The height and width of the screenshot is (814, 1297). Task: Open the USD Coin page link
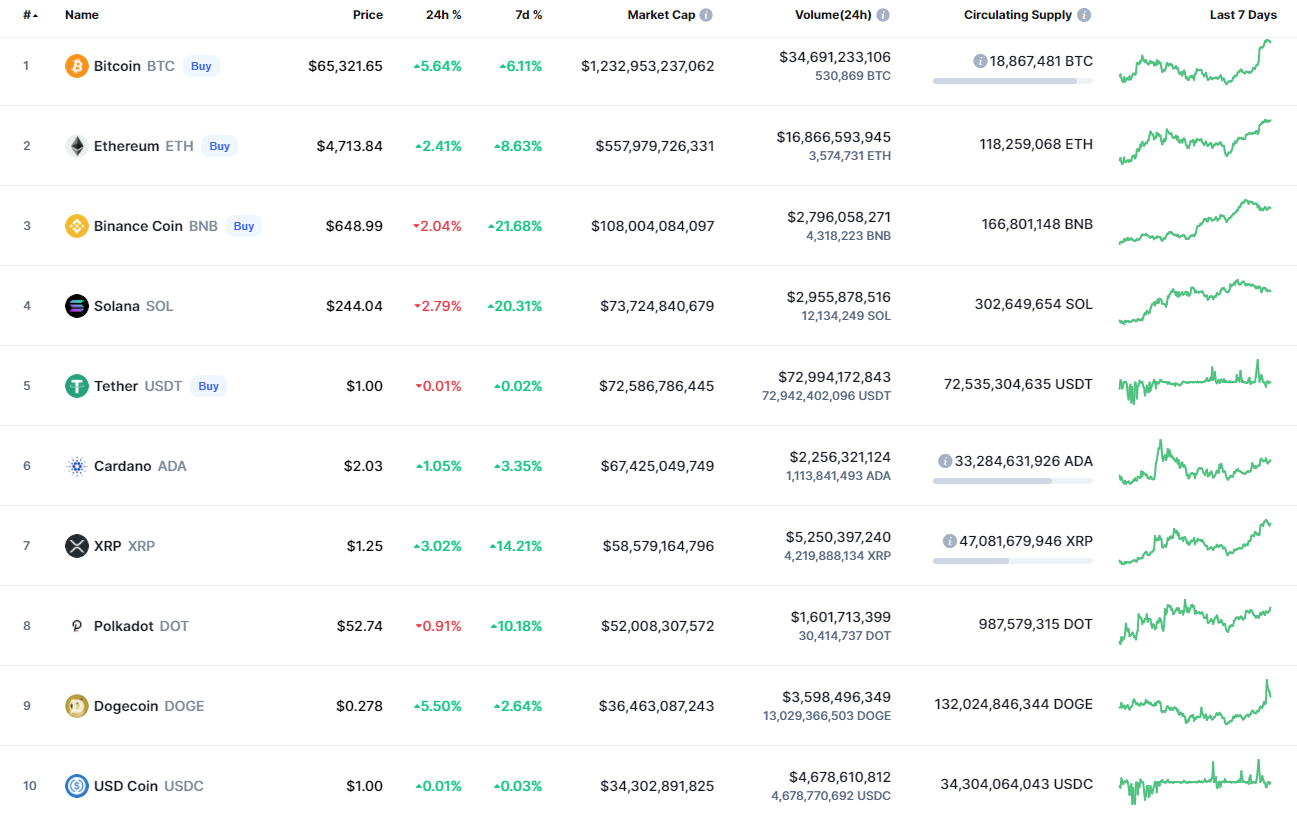tap(126, 786)
